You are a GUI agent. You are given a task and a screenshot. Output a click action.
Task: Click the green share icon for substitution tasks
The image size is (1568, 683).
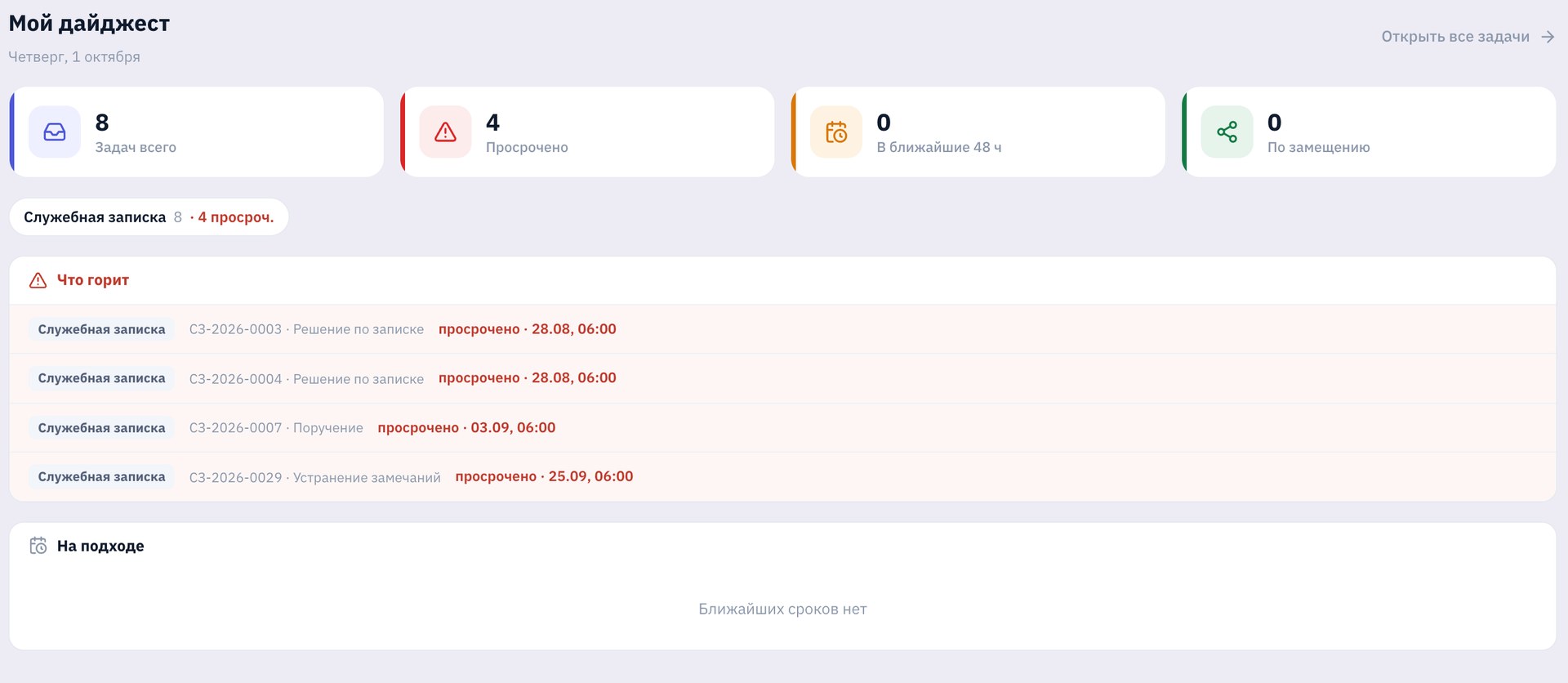1227,132
